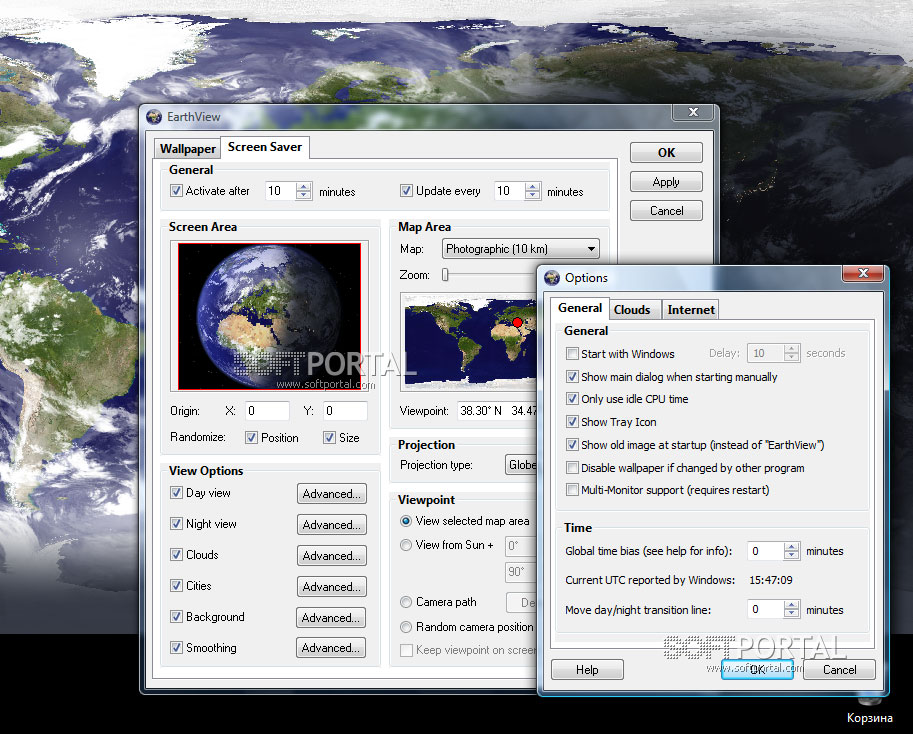Click the Options dialog globe icon
The width and height of the screenshot is (913, 734).
[552, 278]
